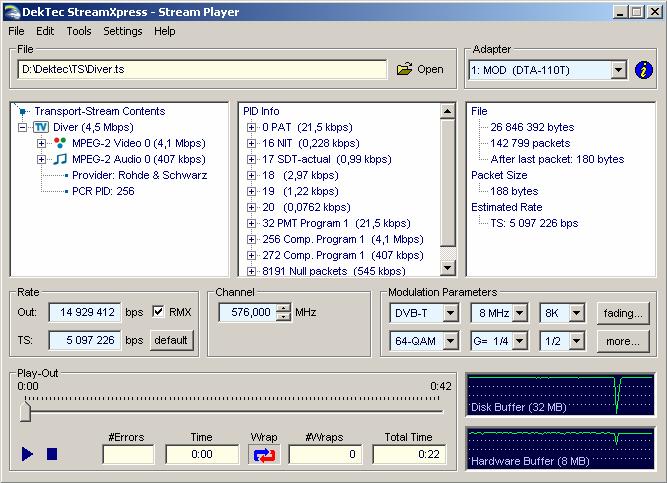Expand the 17 SDT-actual PID entry
Screen dimensions: 667x483
(x=251, y=160)
